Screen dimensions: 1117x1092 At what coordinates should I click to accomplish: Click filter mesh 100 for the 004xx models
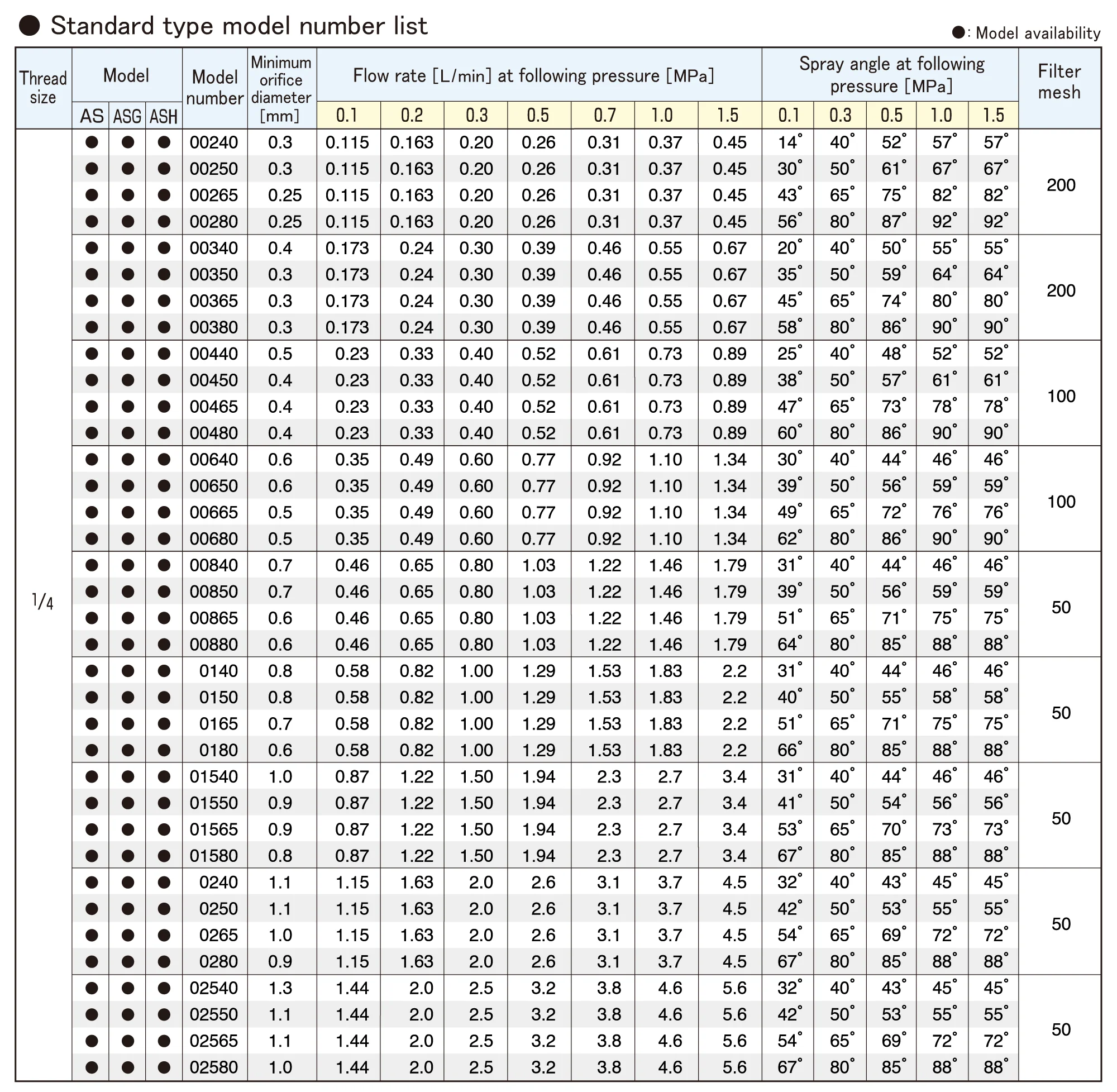pos(1061,395)
